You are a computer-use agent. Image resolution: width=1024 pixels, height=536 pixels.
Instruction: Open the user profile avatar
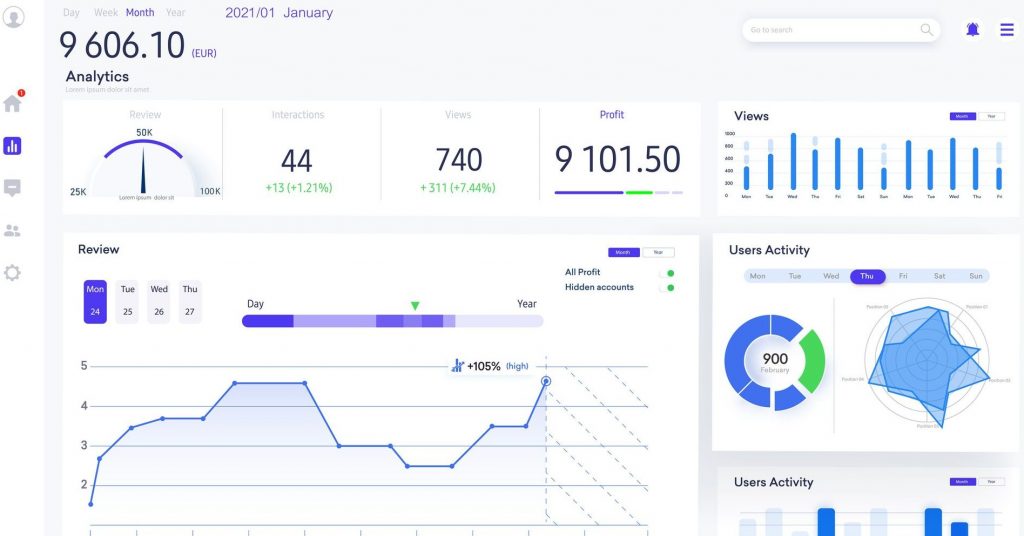tap(13, 17)
